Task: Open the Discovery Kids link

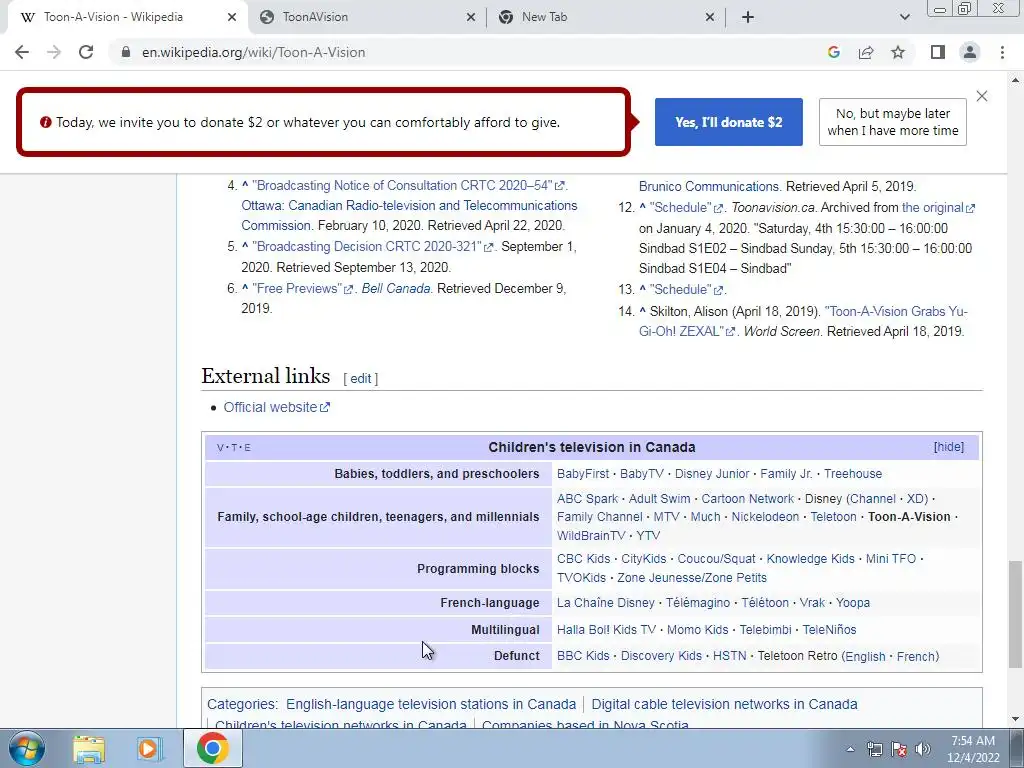Action: tap(661, 656)
